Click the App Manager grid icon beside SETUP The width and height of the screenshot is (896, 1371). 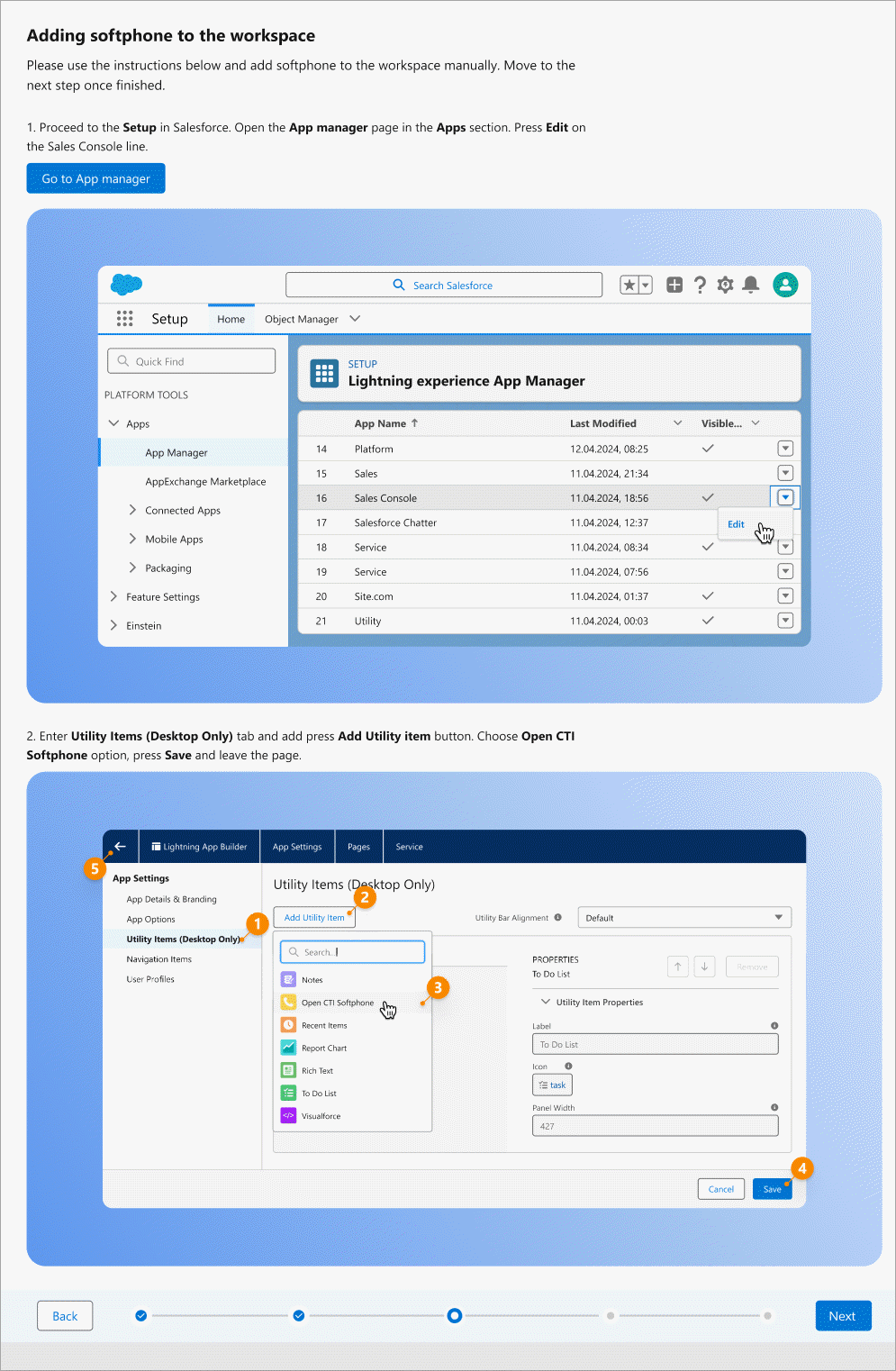tap(324, 373)
